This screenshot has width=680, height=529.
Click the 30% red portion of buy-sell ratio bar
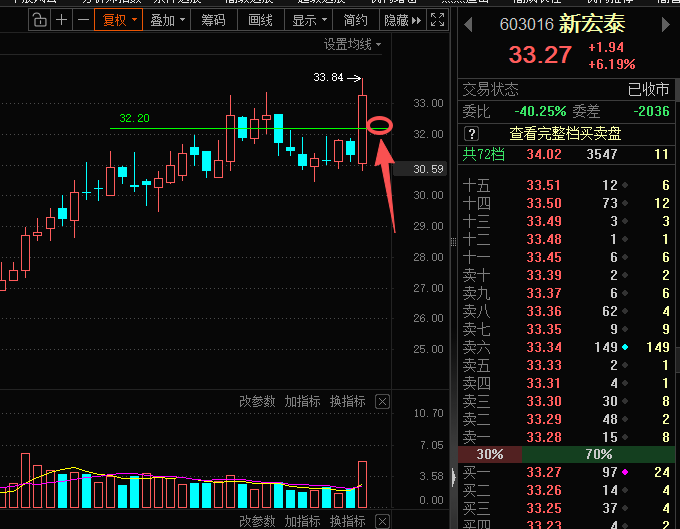tap(490, 454)
